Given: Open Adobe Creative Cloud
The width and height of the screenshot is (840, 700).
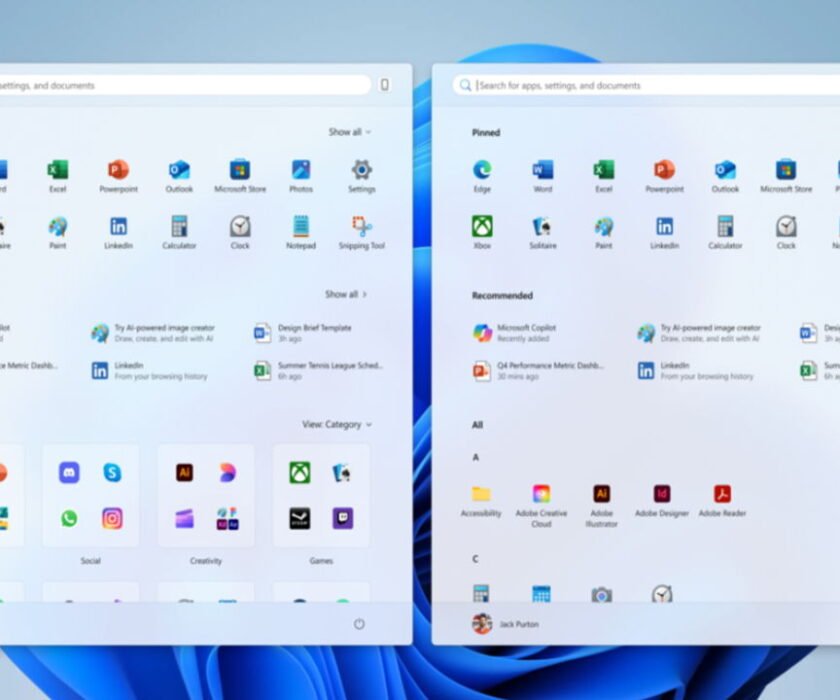Looking at the screenshot, I should 541,495.
